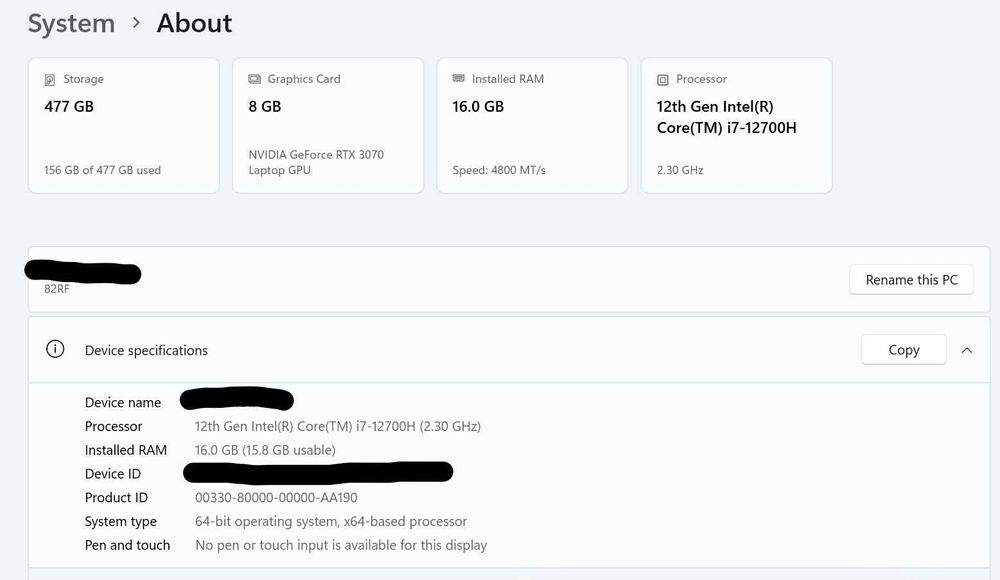Viewport: 1000px width, 580px height.
Task: Click the Installed RAM memory icon
Action: point(459,79)
